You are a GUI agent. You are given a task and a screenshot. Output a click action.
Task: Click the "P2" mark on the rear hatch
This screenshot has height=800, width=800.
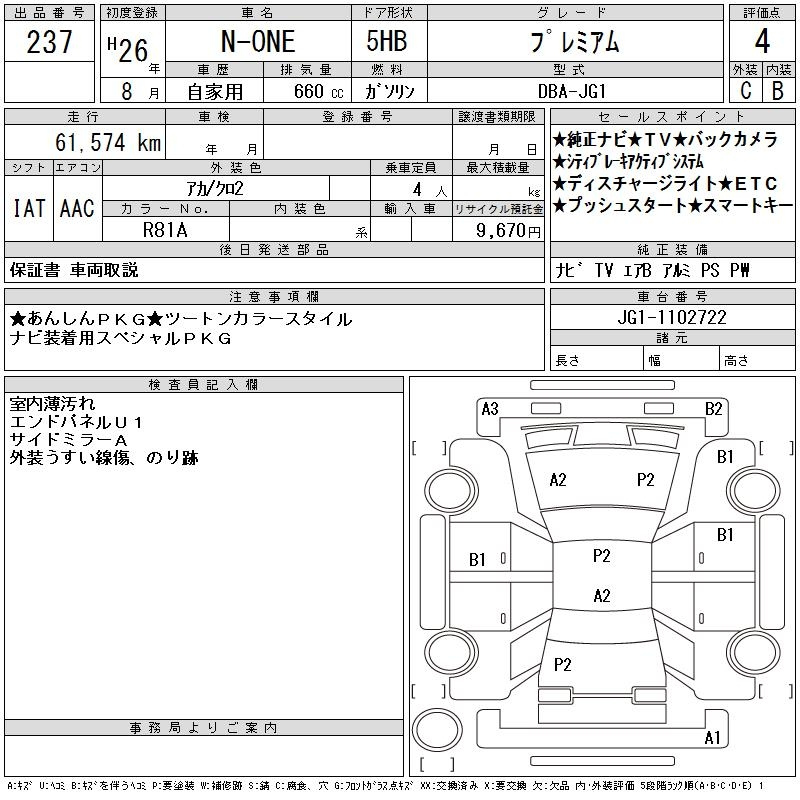562,665
